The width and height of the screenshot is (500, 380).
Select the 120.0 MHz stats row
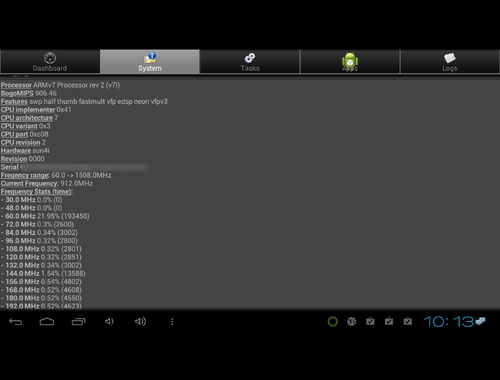pos(41,257)
